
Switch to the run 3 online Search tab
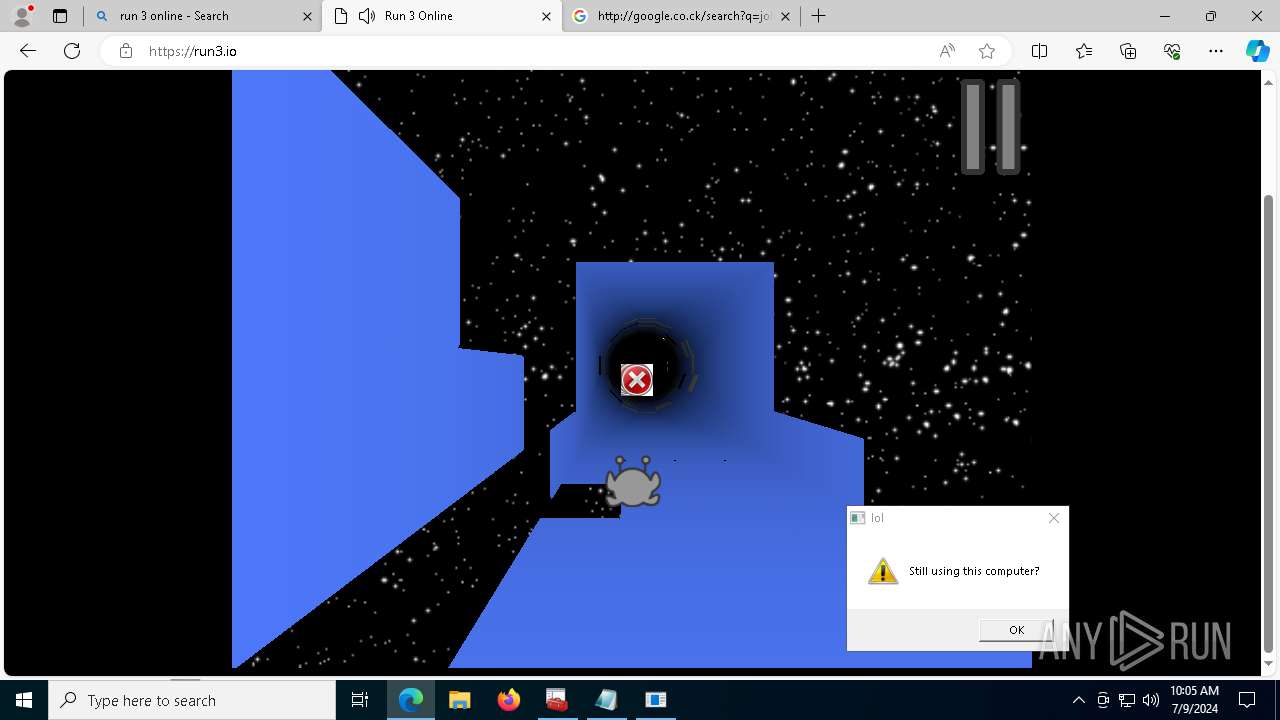click(x=203, y=16)
